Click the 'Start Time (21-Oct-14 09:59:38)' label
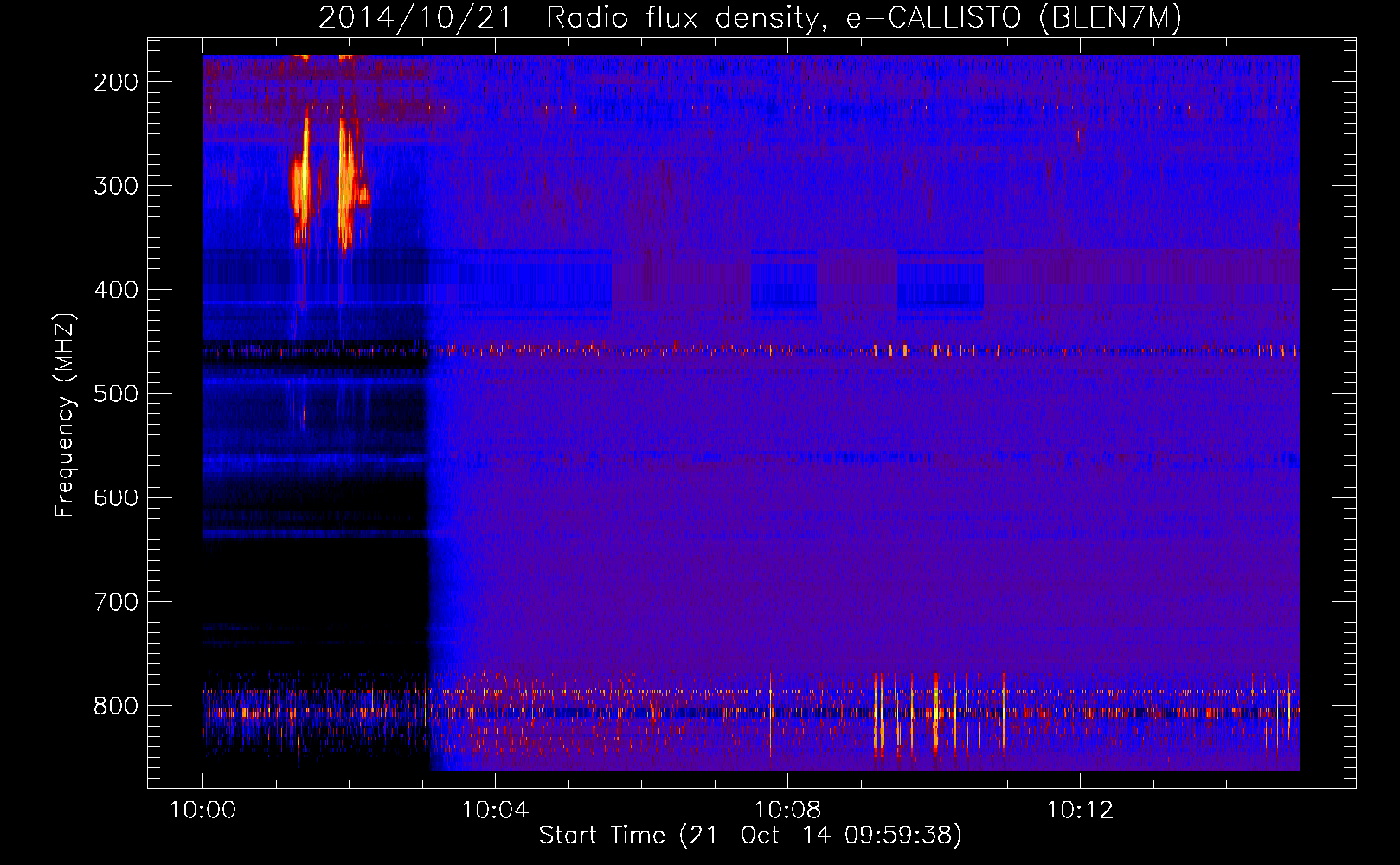This screenshot has width=1400, height=865. (750, 836)
